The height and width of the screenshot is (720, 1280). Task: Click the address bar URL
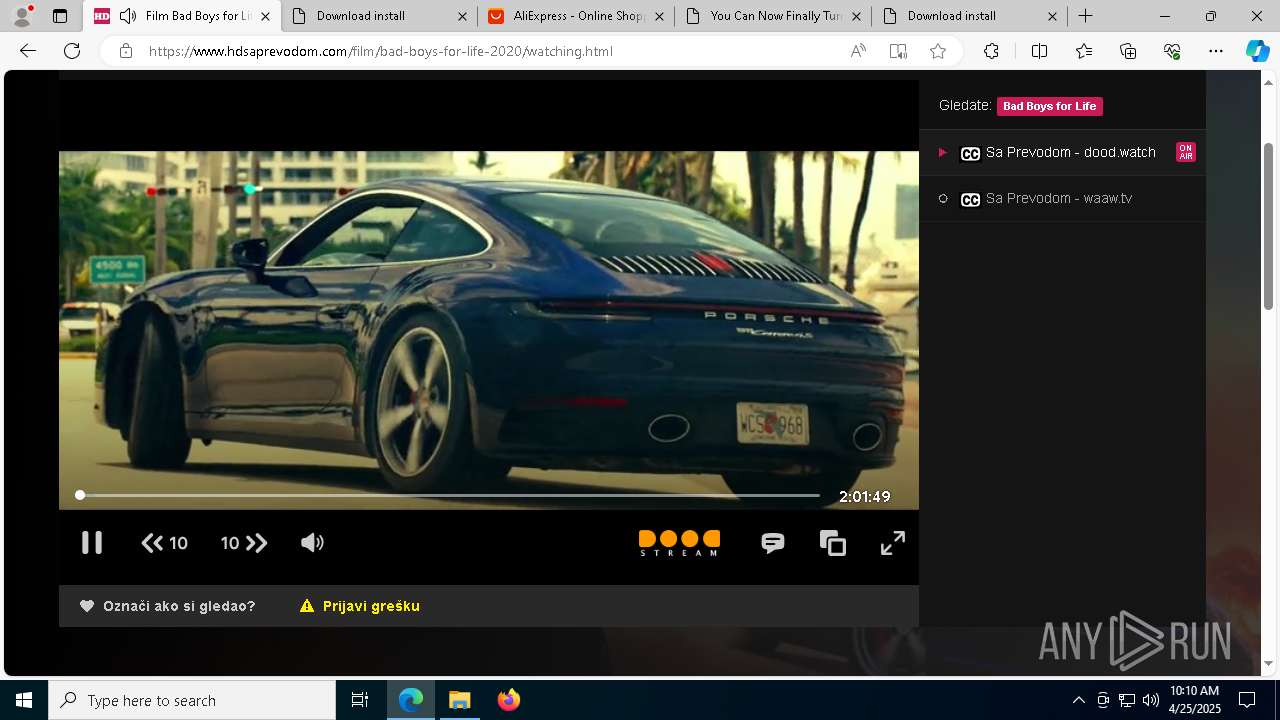point(380,51)
